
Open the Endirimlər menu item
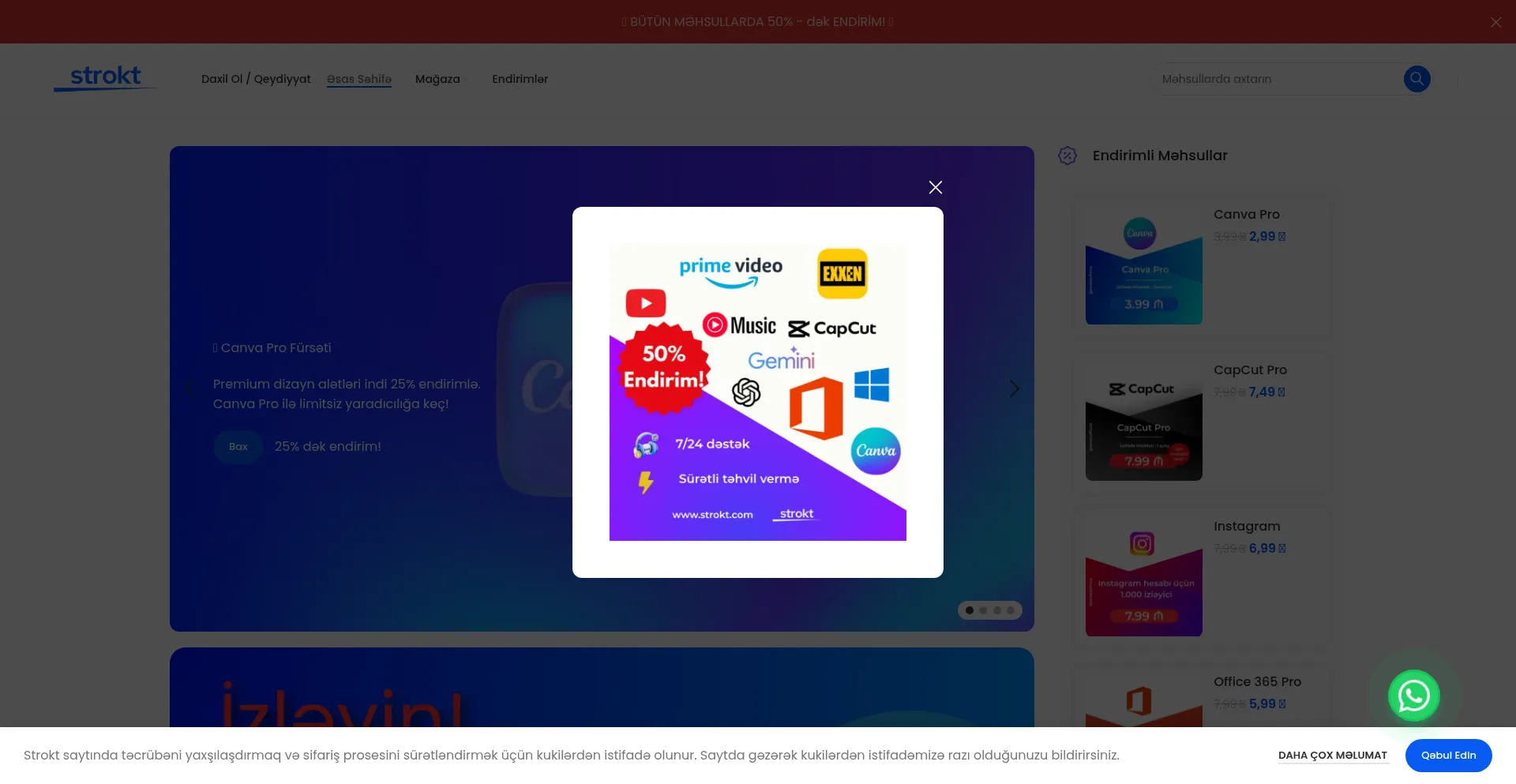click(520, 79)
